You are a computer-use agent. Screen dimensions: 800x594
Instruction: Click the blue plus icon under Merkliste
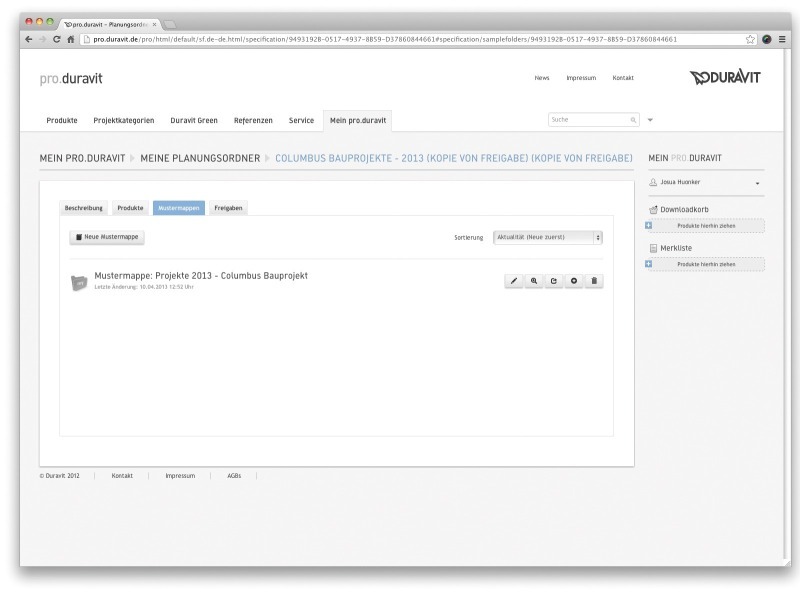click(650, 264)
